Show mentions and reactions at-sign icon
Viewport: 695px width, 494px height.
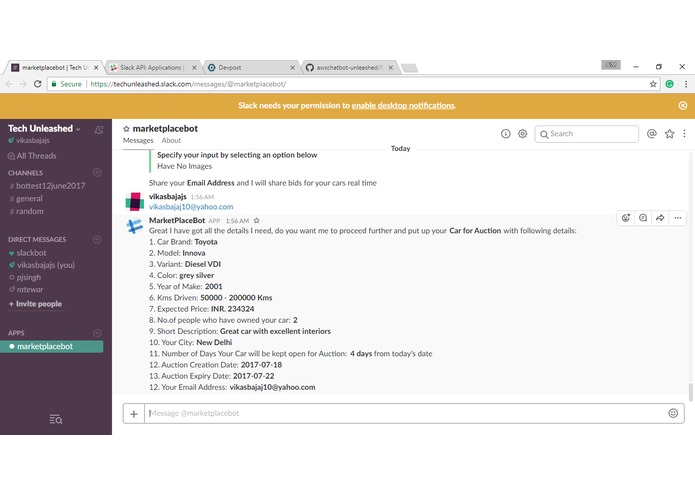point(652,134)
